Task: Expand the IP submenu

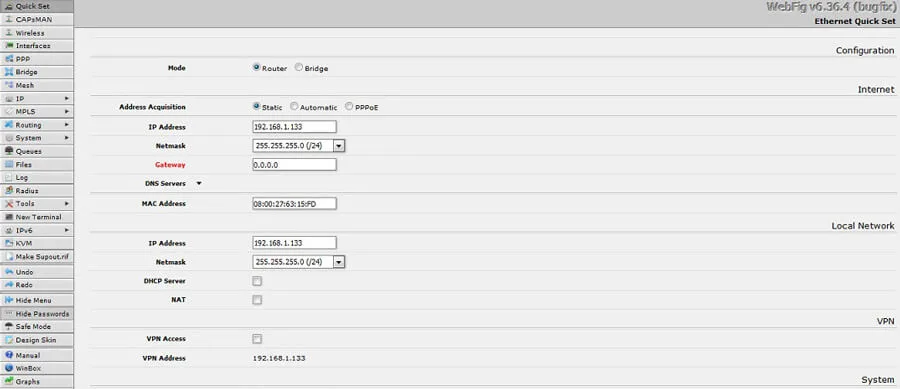Action: (67, 99)
